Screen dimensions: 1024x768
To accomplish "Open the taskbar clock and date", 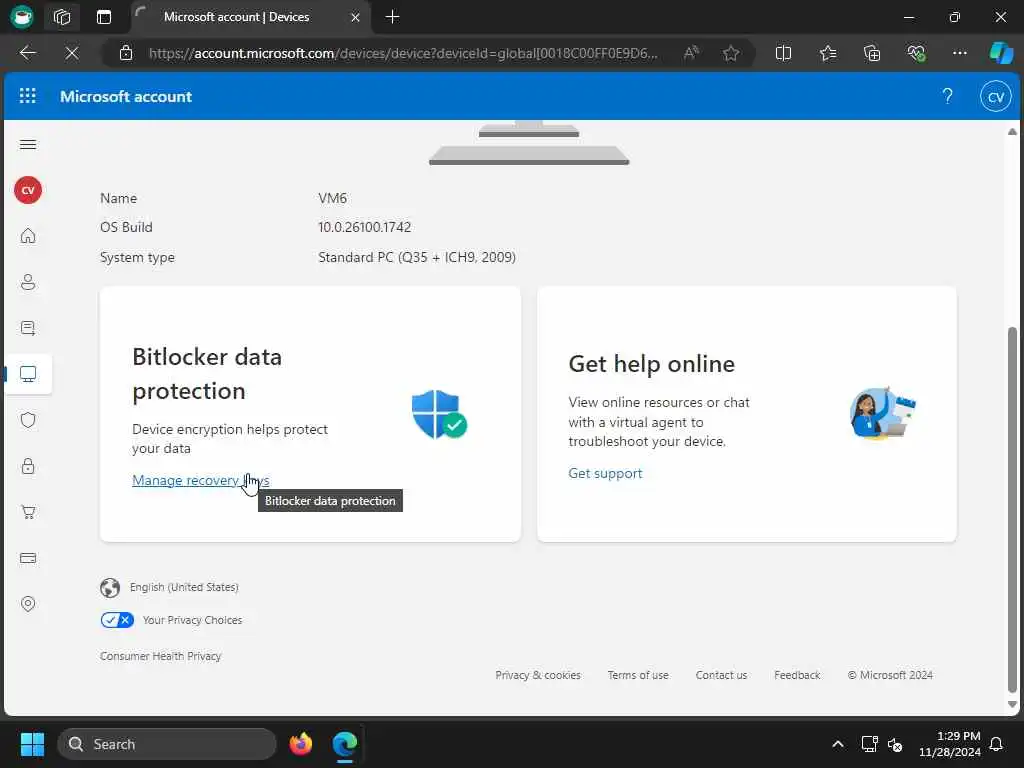I will tap(949, 744).
